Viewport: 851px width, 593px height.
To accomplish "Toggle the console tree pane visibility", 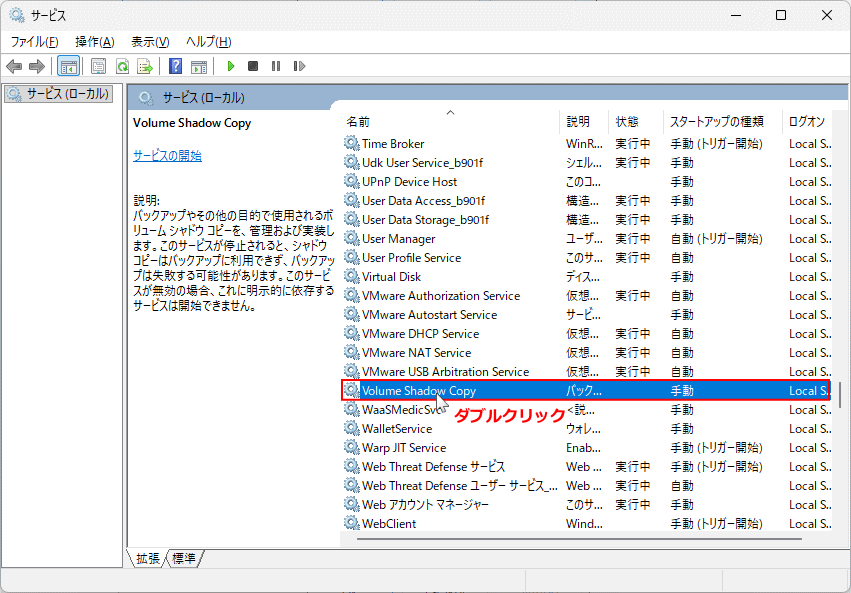I will point(68,66).
